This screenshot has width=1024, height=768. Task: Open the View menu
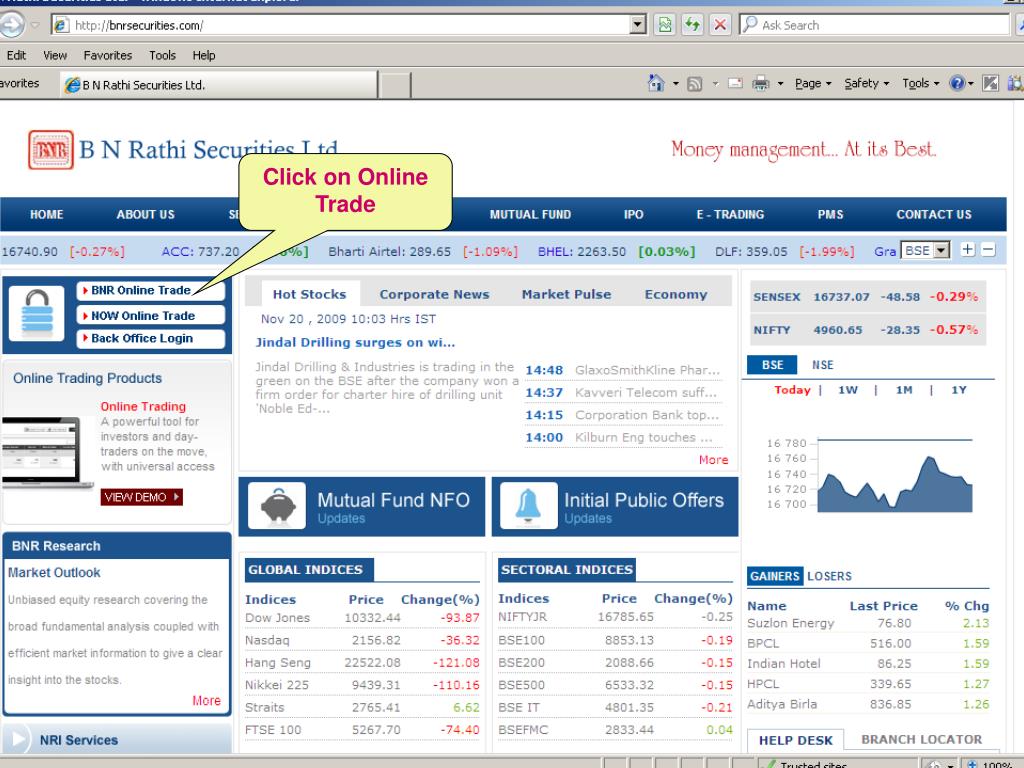(55, 56)
